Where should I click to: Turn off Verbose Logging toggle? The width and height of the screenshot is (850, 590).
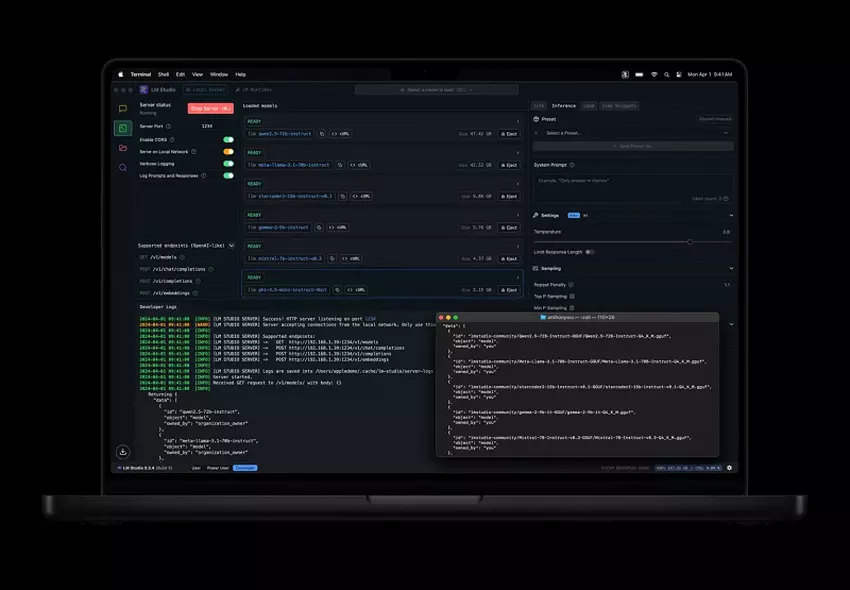228,163
